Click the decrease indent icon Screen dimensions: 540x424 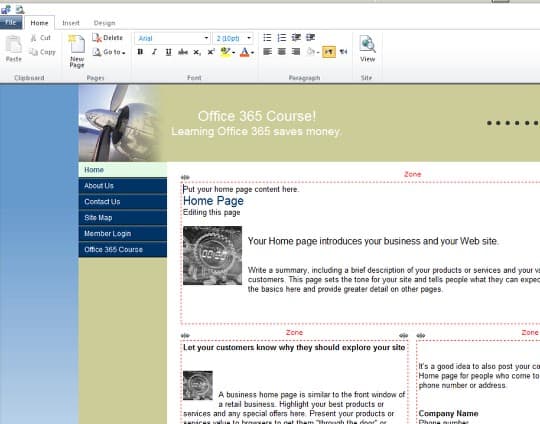(296, 38)
